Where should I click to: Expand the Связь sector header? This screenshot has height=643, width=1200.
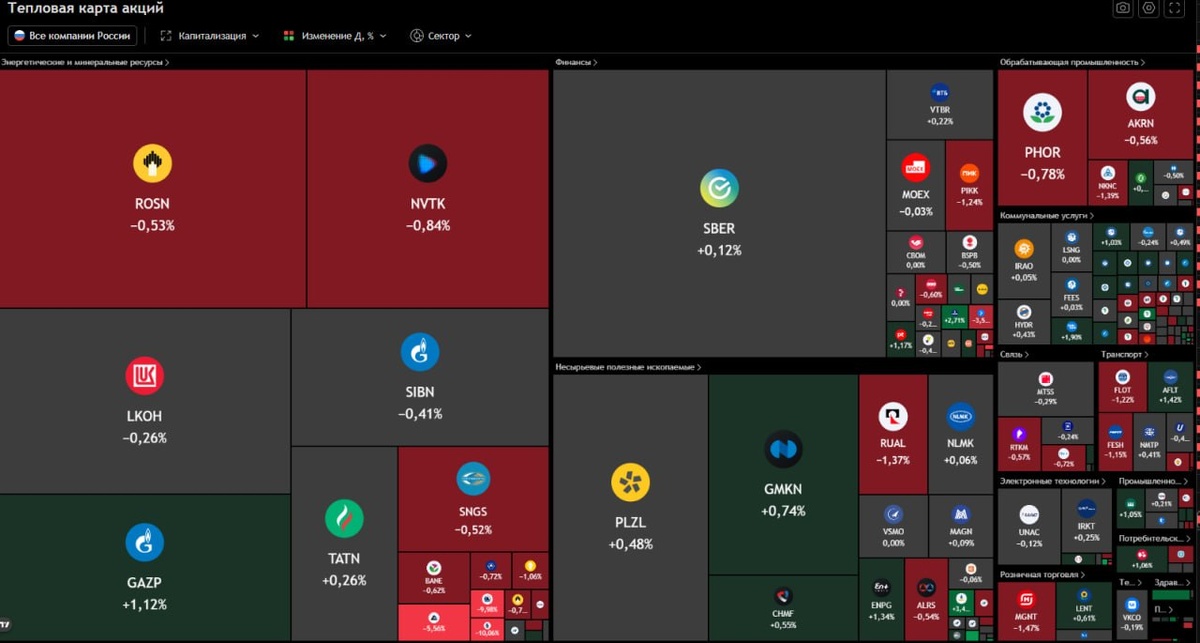(1014, 354)
